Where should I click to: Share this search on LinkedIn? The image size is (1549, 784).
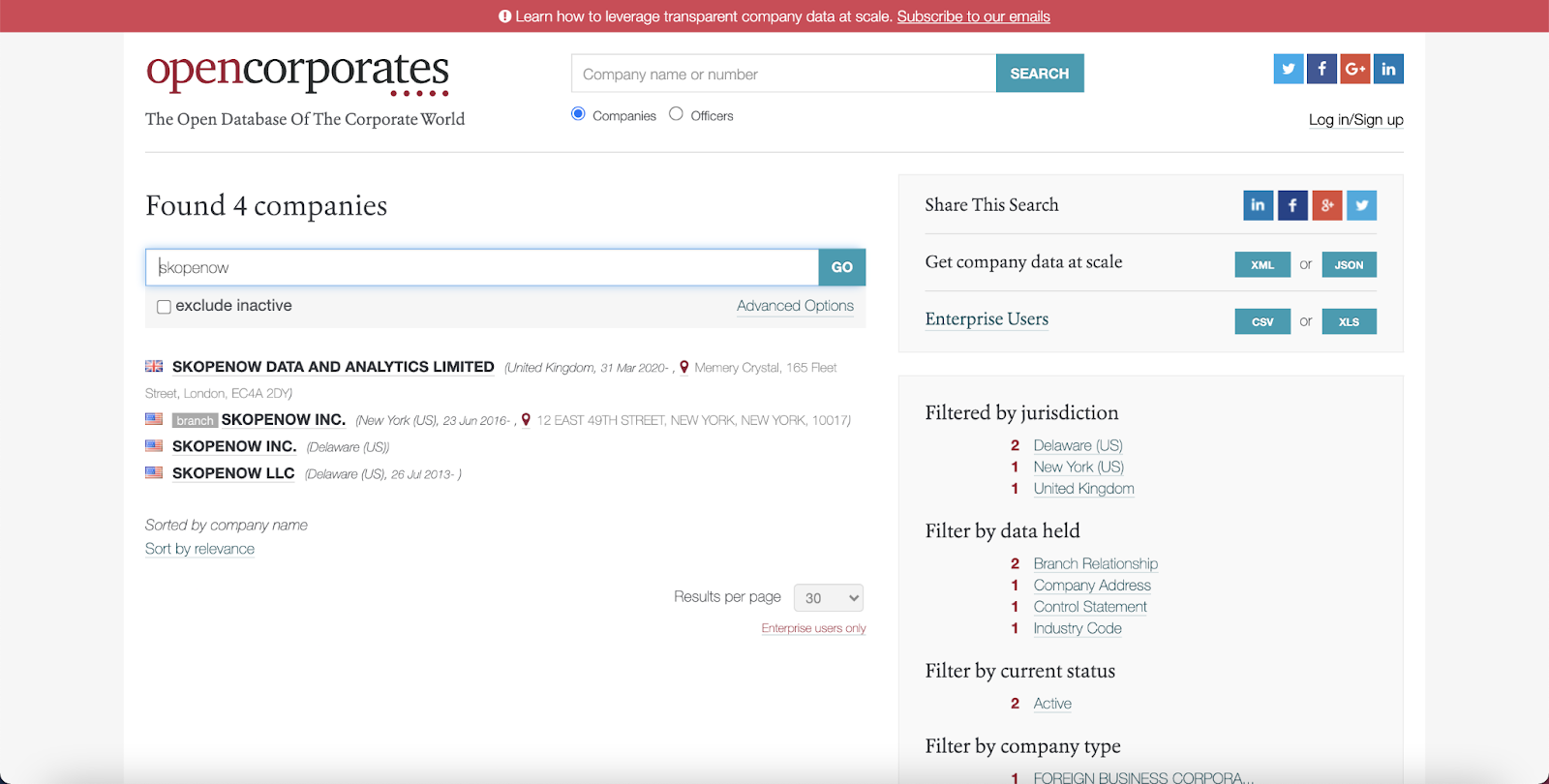(1259, 205)
